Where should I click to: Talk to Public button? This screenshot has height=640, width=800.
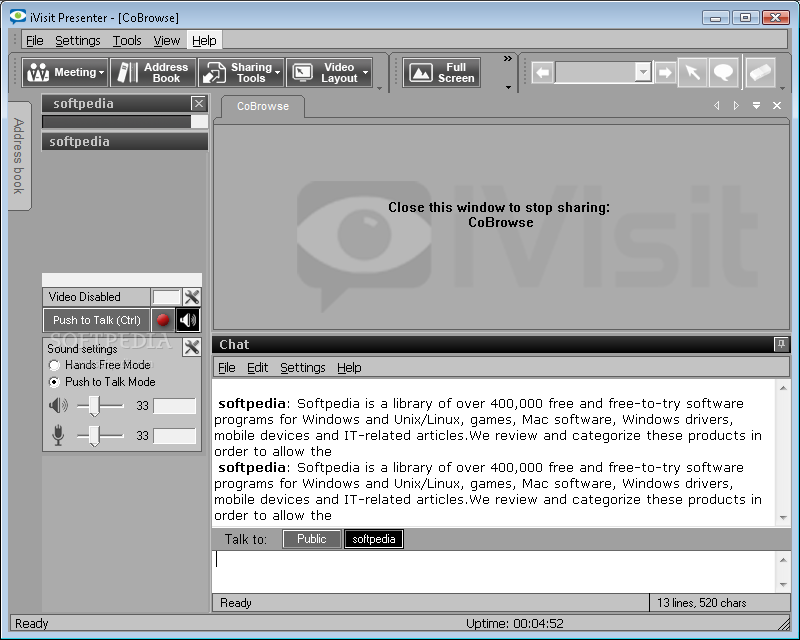312,539
